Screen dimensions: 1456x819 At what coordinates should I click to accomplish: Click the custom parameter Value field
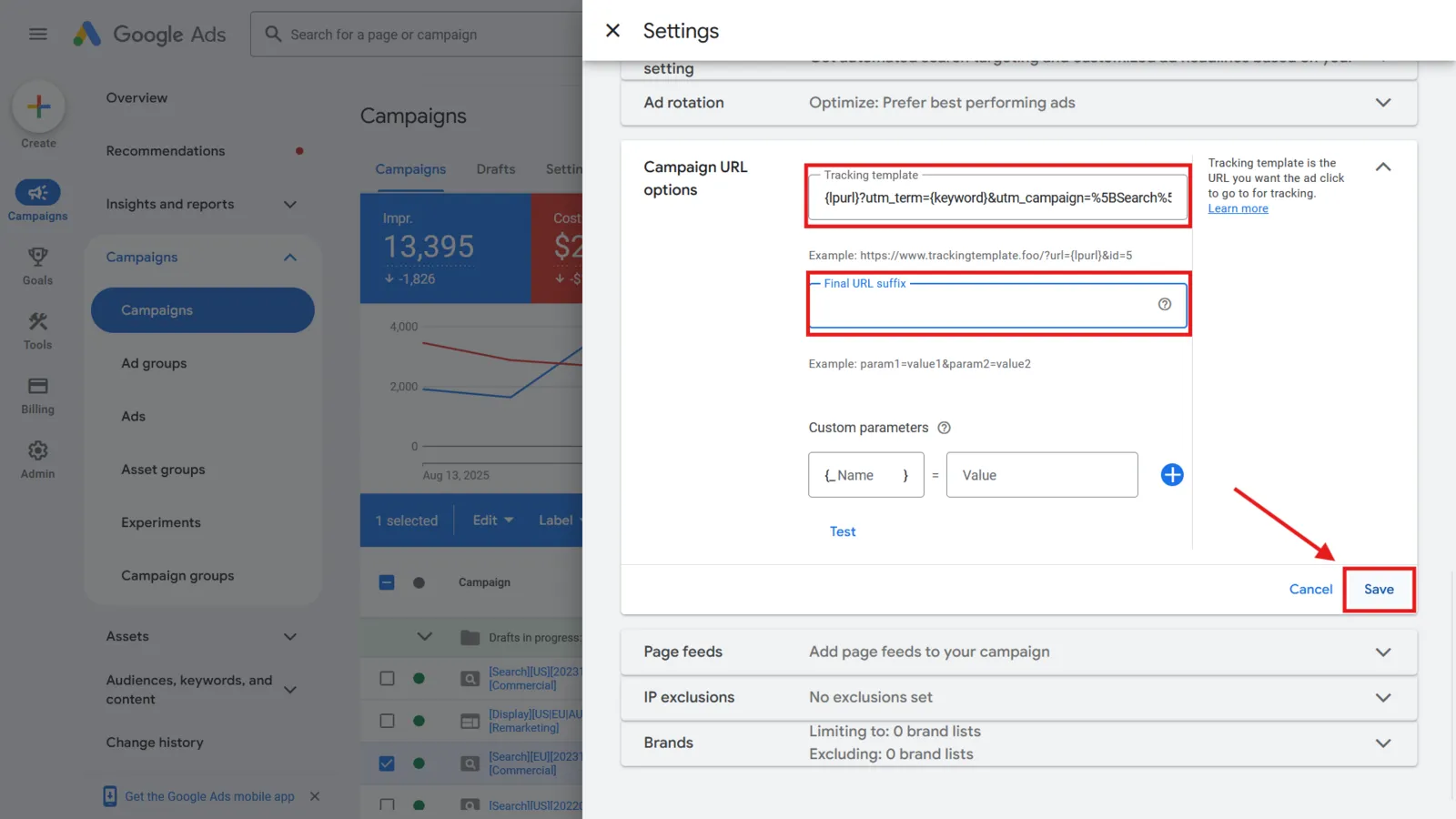tap(1042, 475)
